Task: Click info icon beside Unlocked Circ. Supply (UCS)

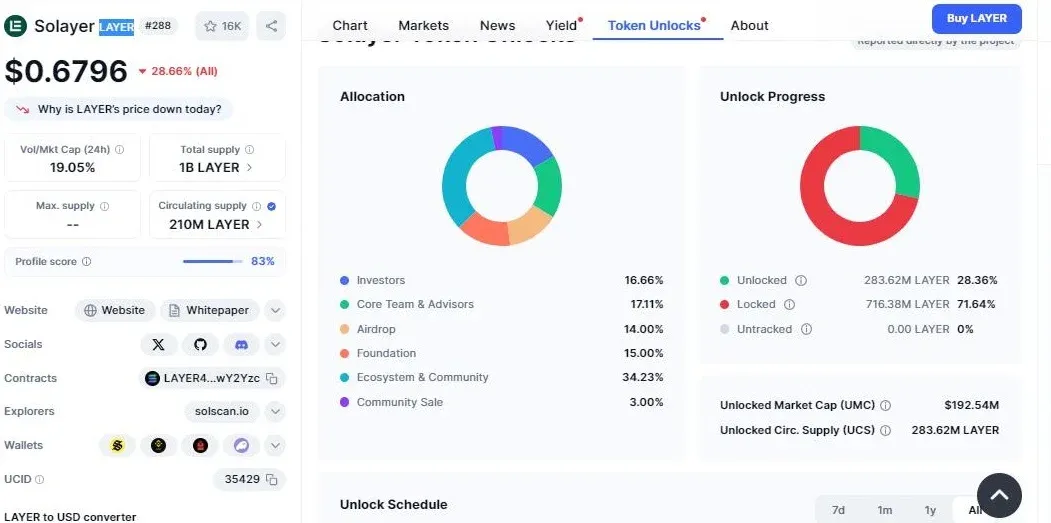Action: [x=885, y=430]
